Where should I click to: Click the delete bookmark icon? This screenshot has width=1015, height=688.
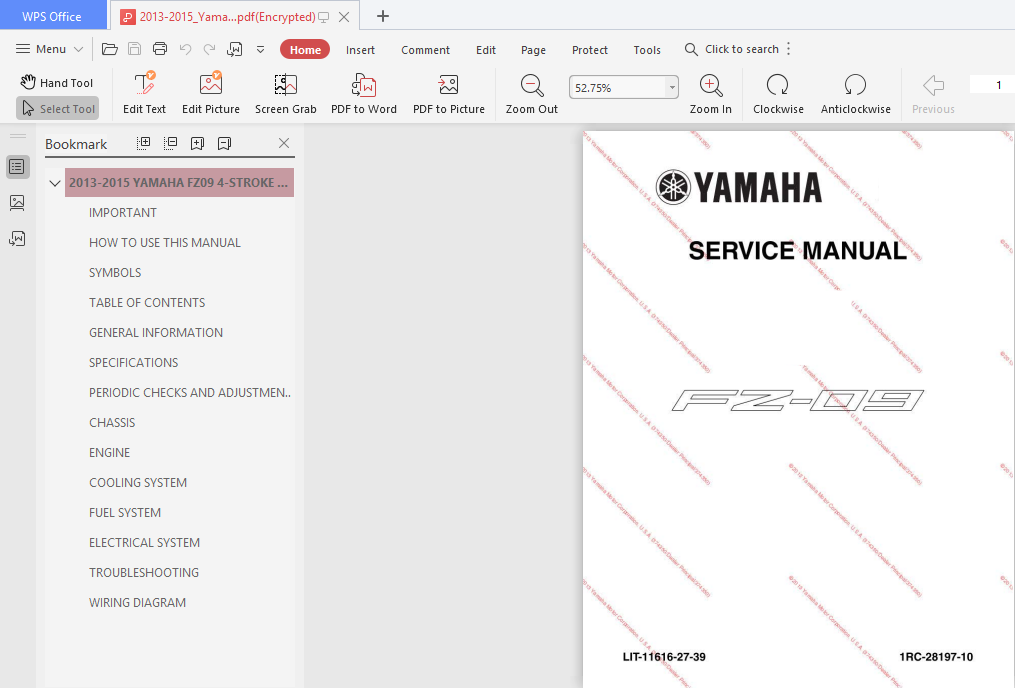coord(224,143)
